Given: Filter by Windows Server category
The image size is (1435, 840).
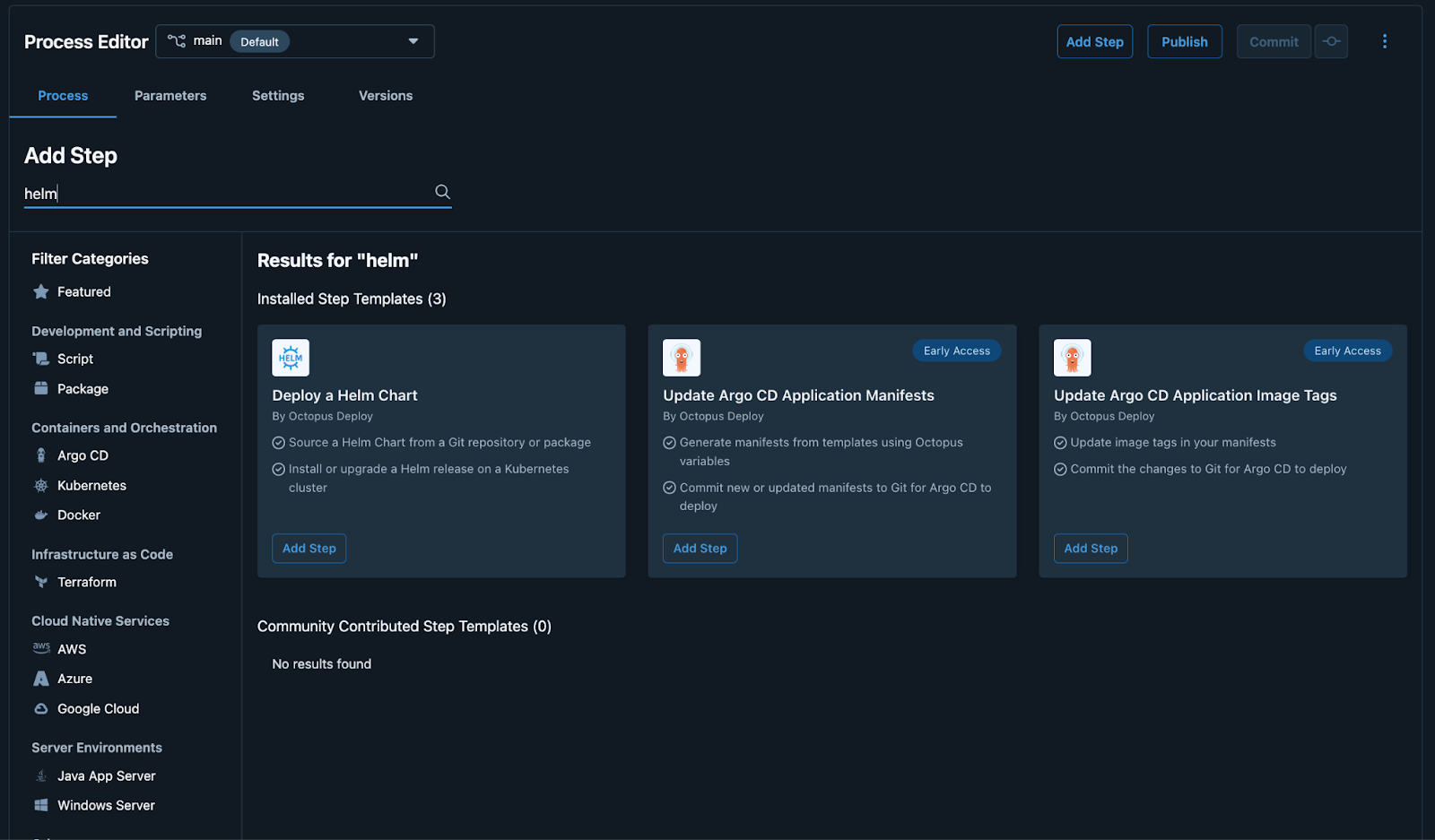Looking at the screenshot, I should (x=106, y=805).
